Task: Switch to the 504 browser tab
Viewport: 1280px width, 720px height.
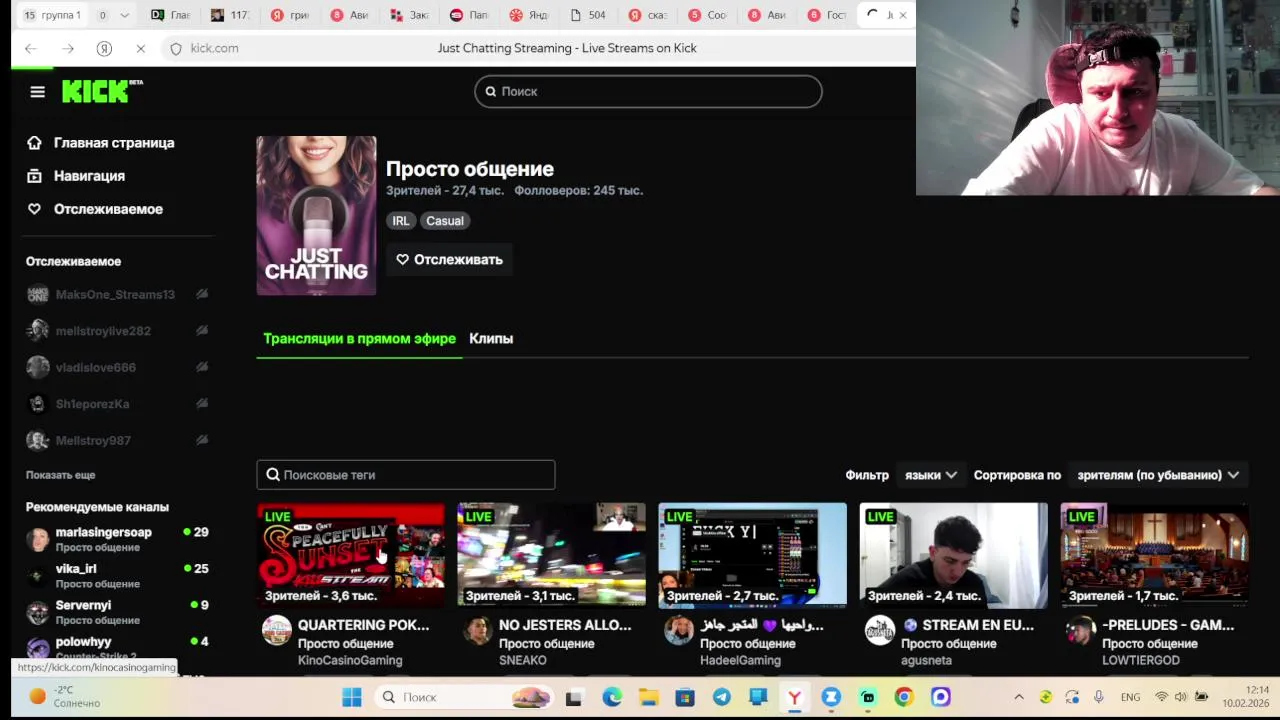Action: pyautogui.click(x=587, y=15)
